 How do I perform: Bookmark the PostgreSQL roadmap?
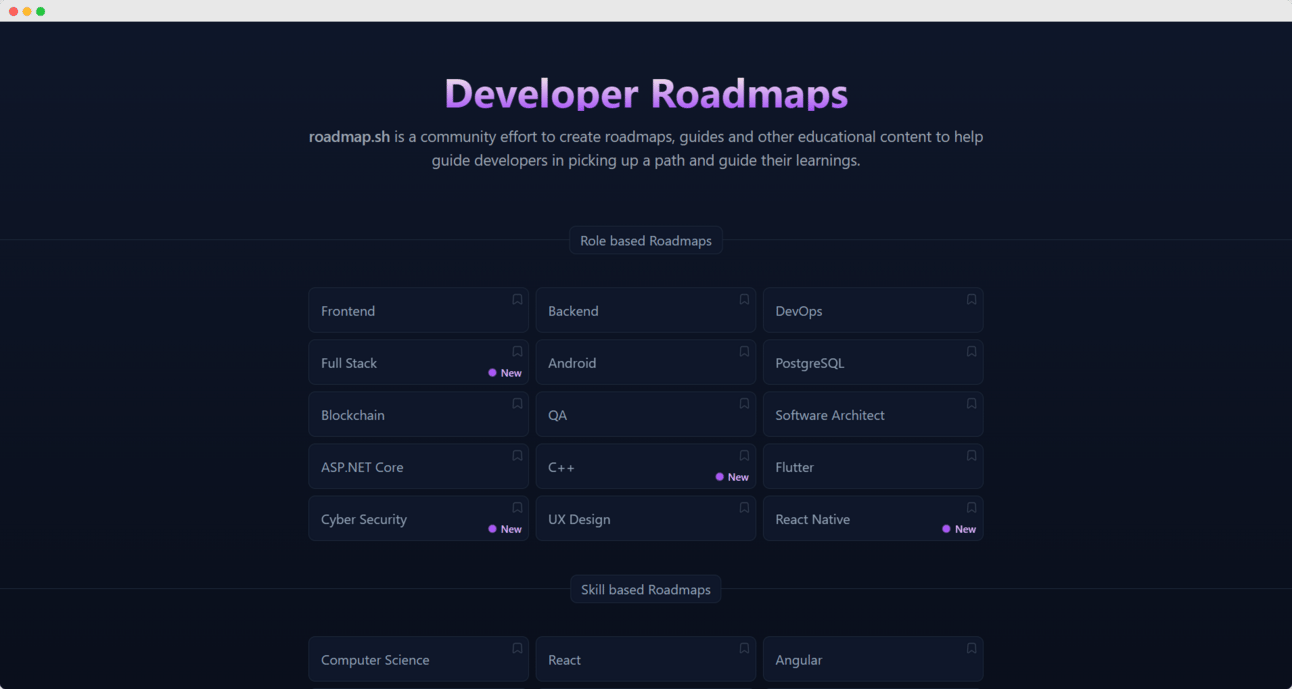[x=971, y=351]
